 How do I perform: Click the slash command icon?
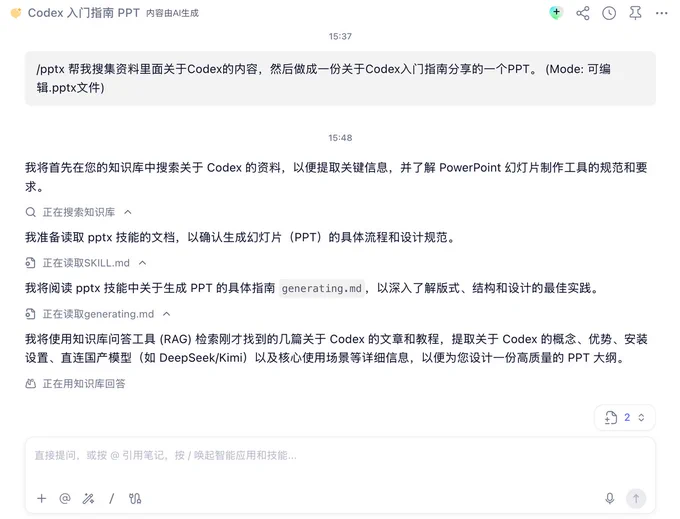(x=111, y=498)
